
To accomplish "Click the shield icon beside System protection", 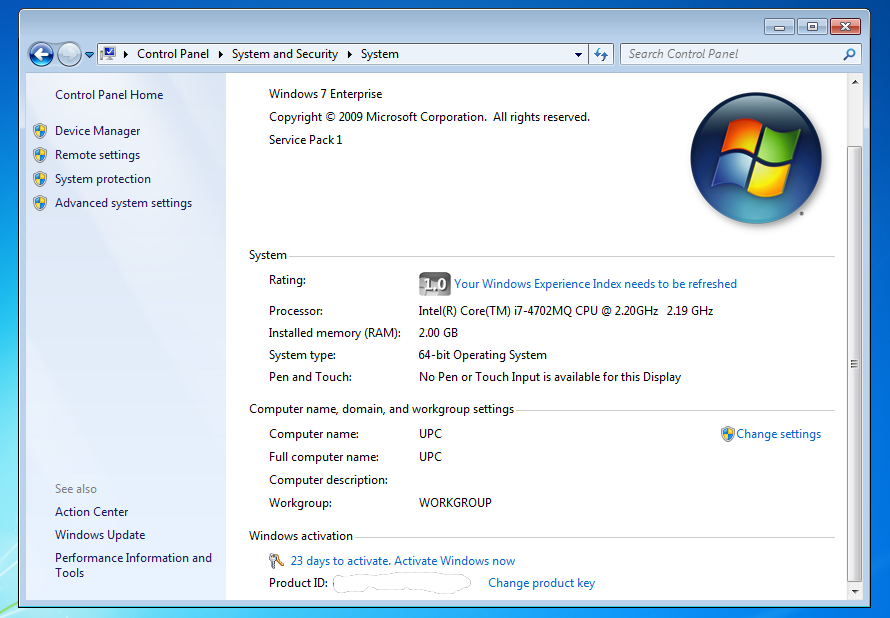I will pos(40,179).
